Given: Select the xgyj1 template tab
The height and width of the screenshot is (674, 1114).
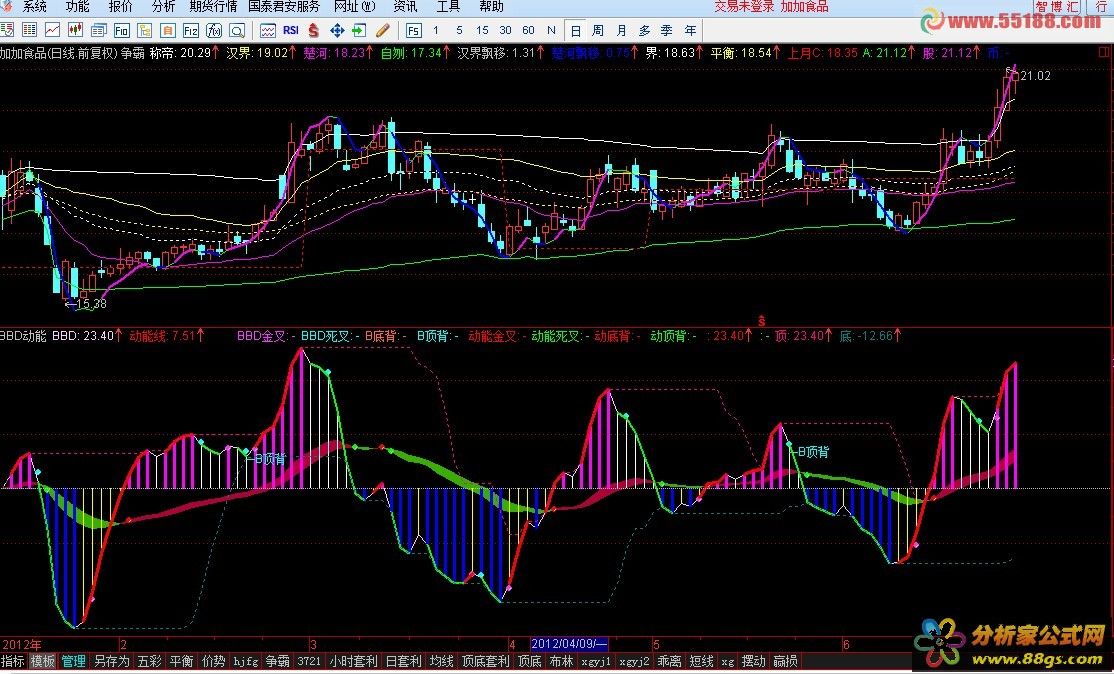Looking at the screenshot, I should coord(596,661).
